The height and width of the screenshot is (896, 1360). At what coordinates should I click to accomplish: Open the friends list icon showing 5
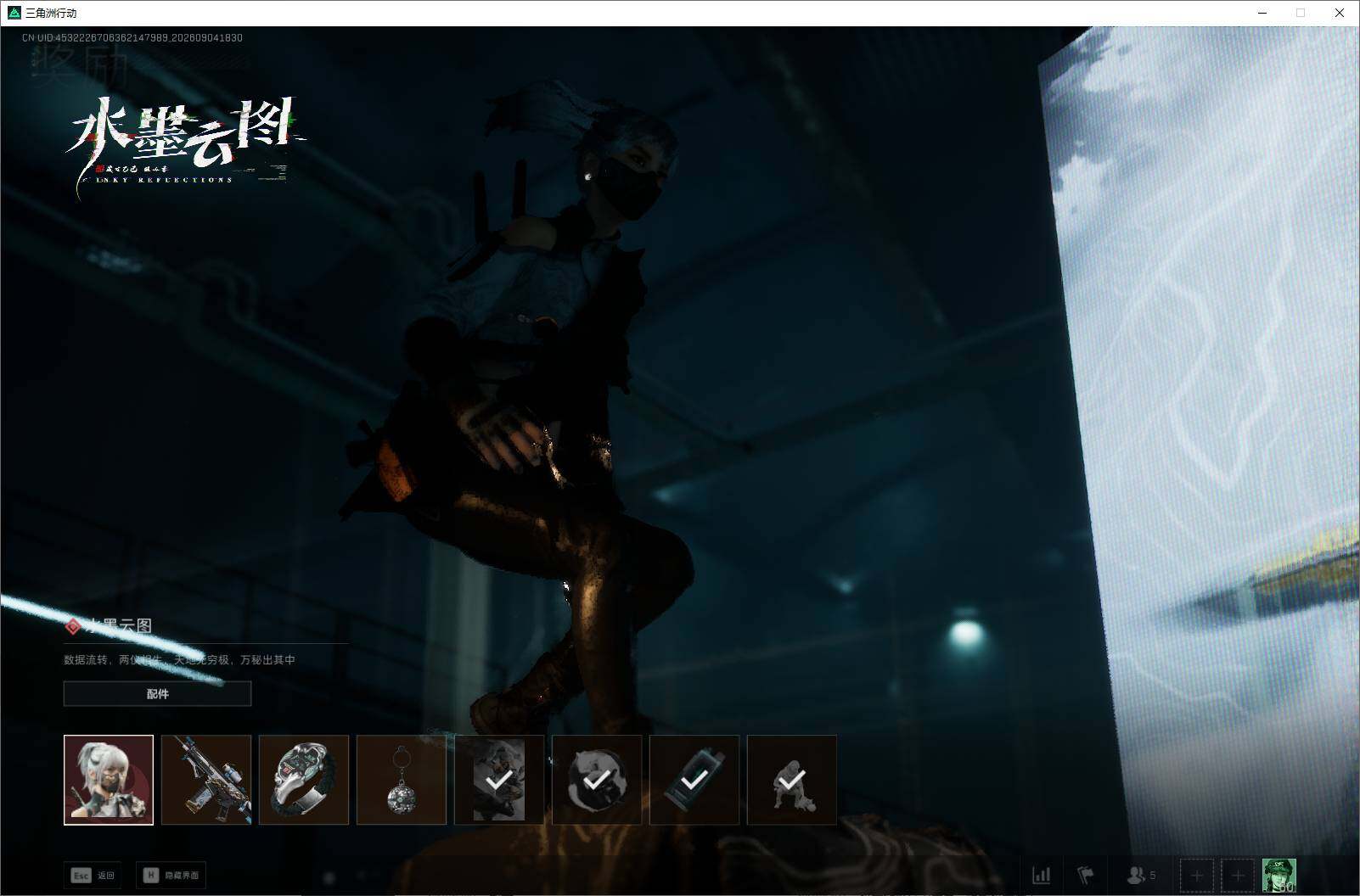click(1140, 875)
